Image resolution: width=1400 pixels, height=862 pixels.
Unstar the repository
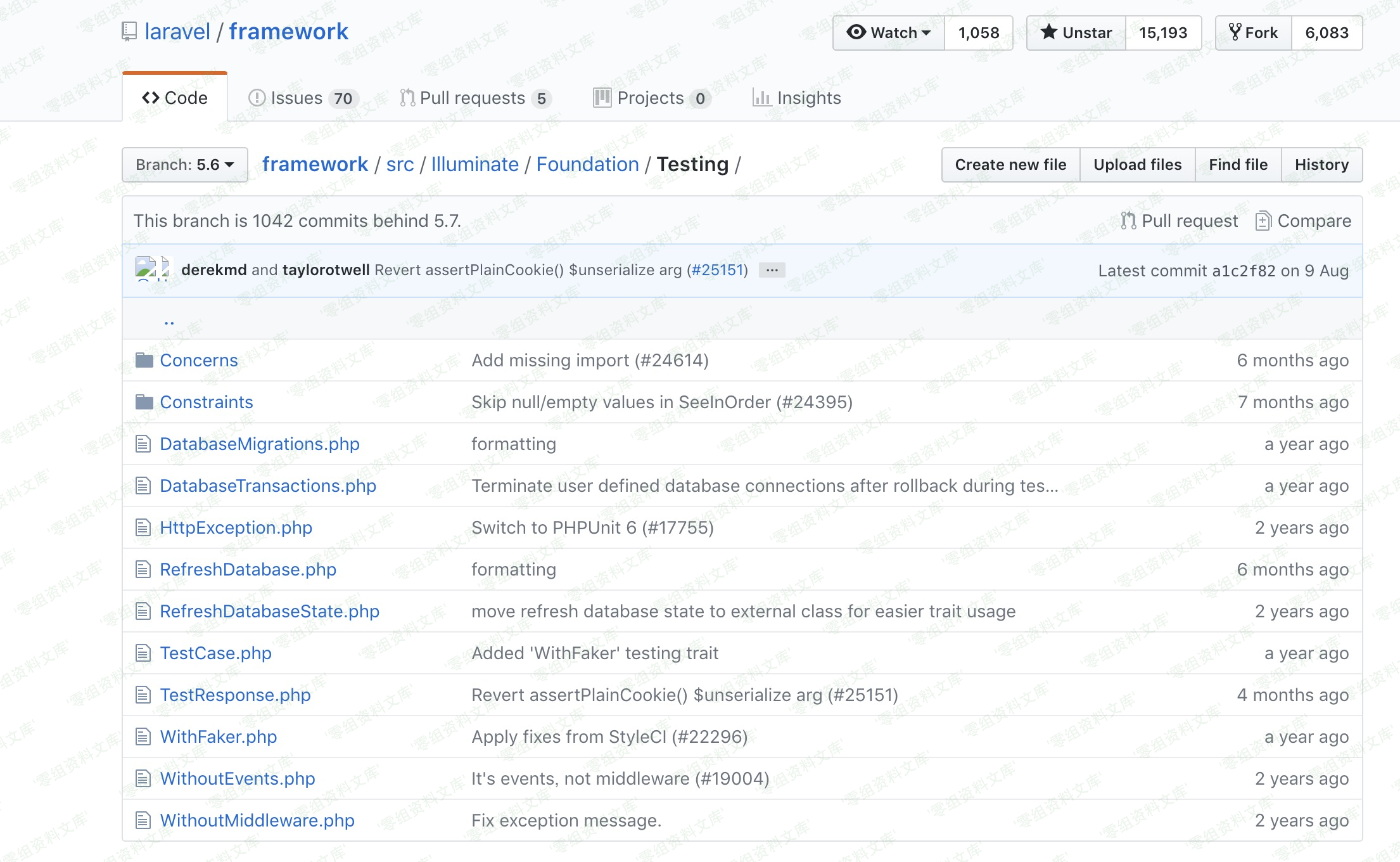pyautogui.click(x=1076, y=32)
